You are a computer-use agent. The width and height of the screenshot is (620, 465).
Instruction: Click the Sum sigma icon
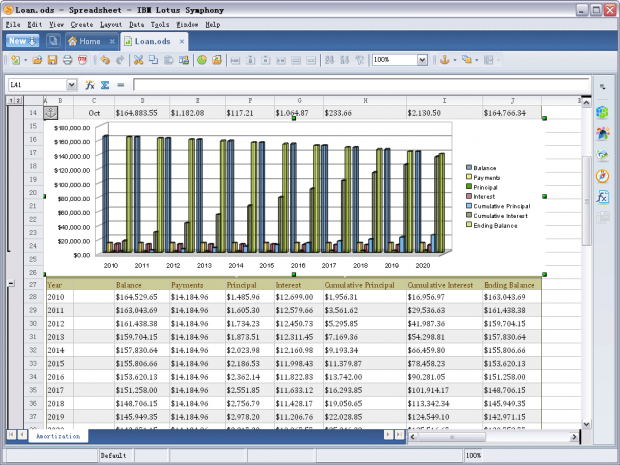105,85
